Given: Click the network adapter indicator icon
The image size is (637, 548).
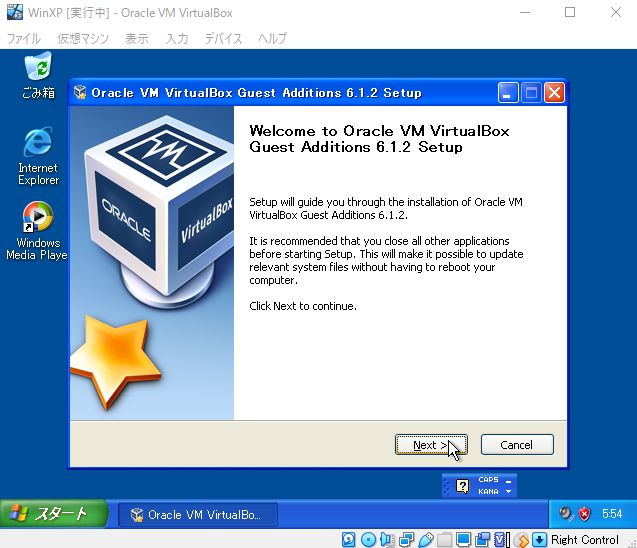Looking at the screenshot, I should pos(406,539).
